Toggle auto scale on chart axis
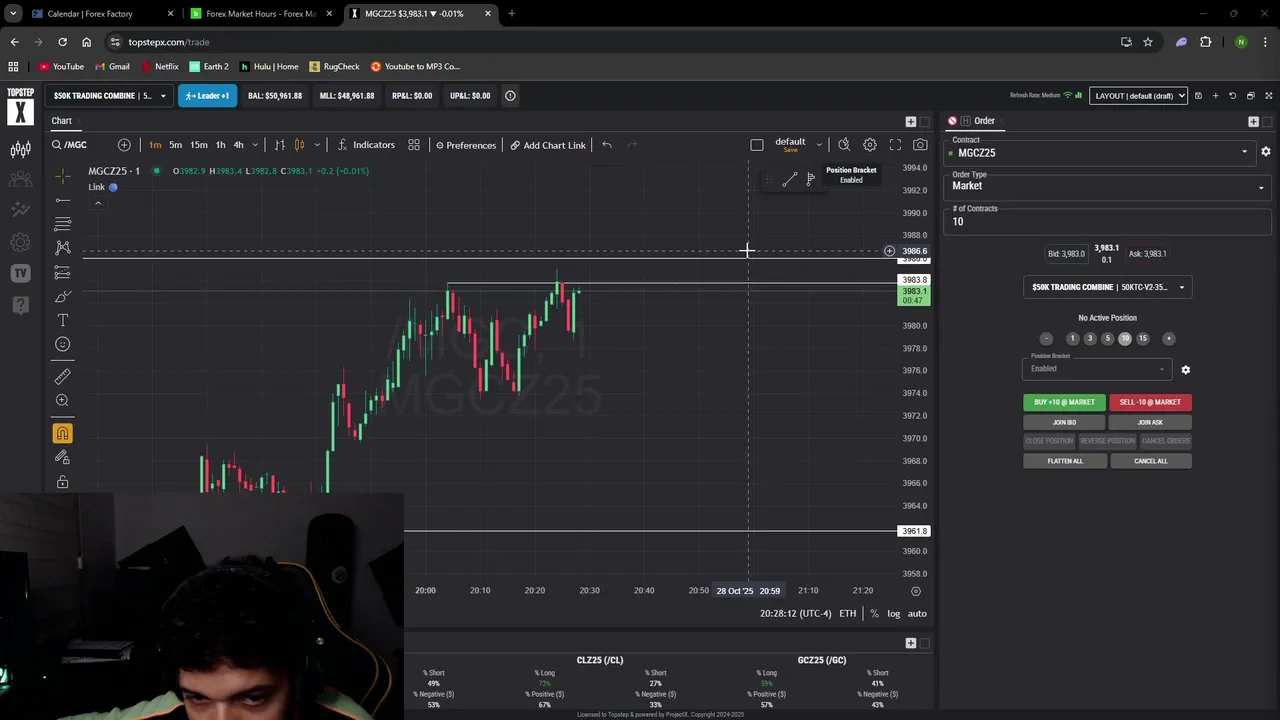This screenshot has width=1280, height=720. [917, 614]
